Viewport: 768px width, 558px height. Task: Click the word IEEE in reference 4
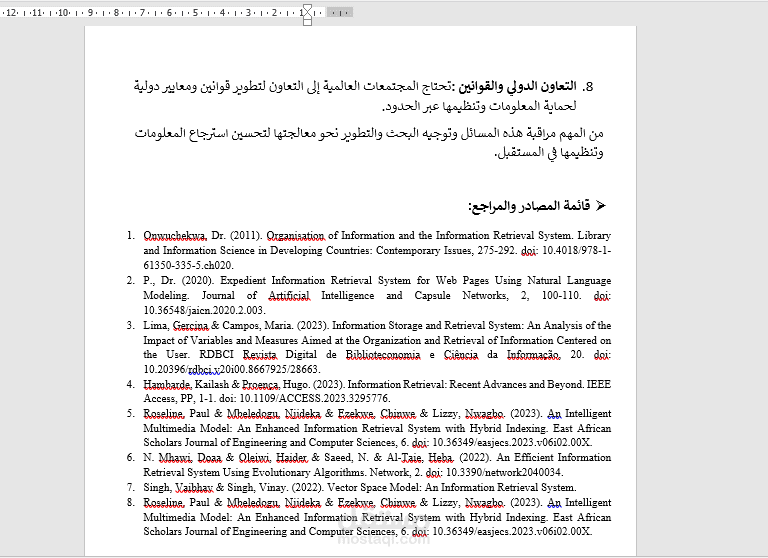tap(599, 385)
